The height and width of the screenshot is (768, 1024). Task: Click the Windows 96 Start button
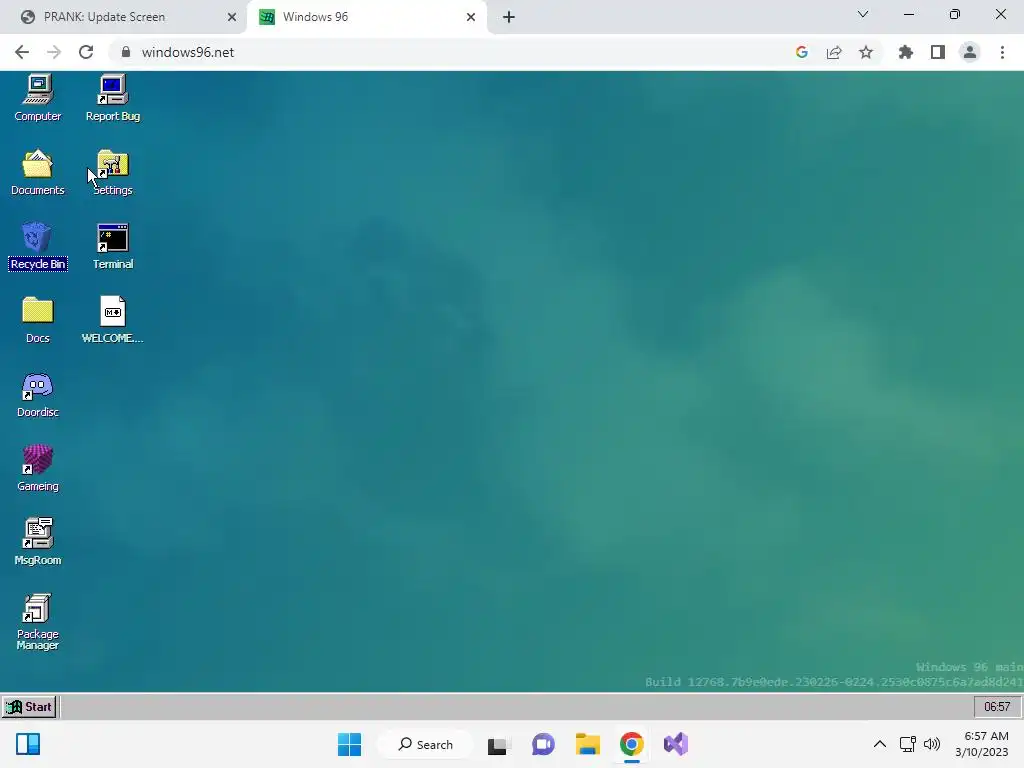(29, 707)
